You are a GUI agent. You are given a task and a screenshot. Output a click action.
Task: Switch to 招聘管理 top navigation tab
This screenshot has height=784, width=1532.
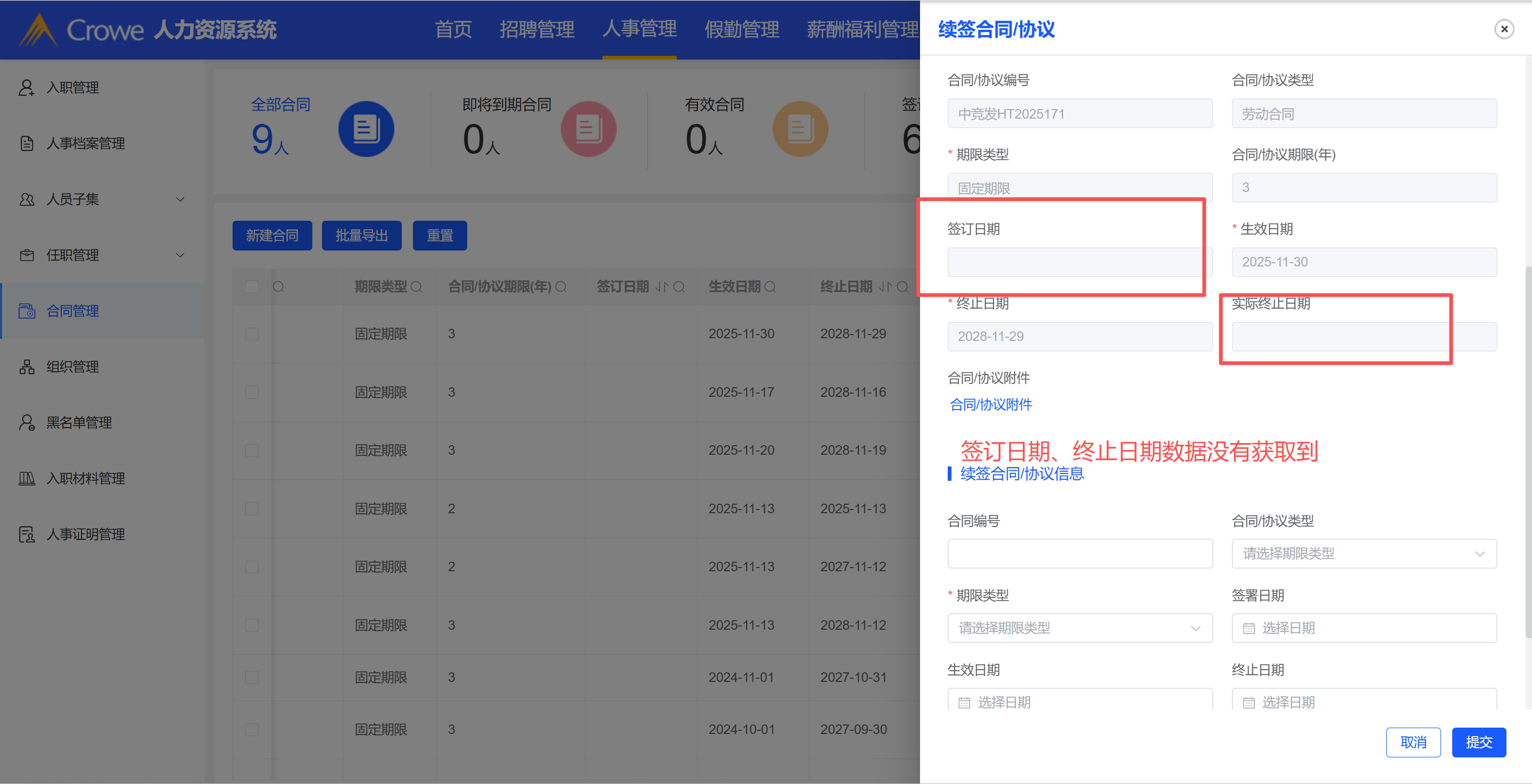536,30
